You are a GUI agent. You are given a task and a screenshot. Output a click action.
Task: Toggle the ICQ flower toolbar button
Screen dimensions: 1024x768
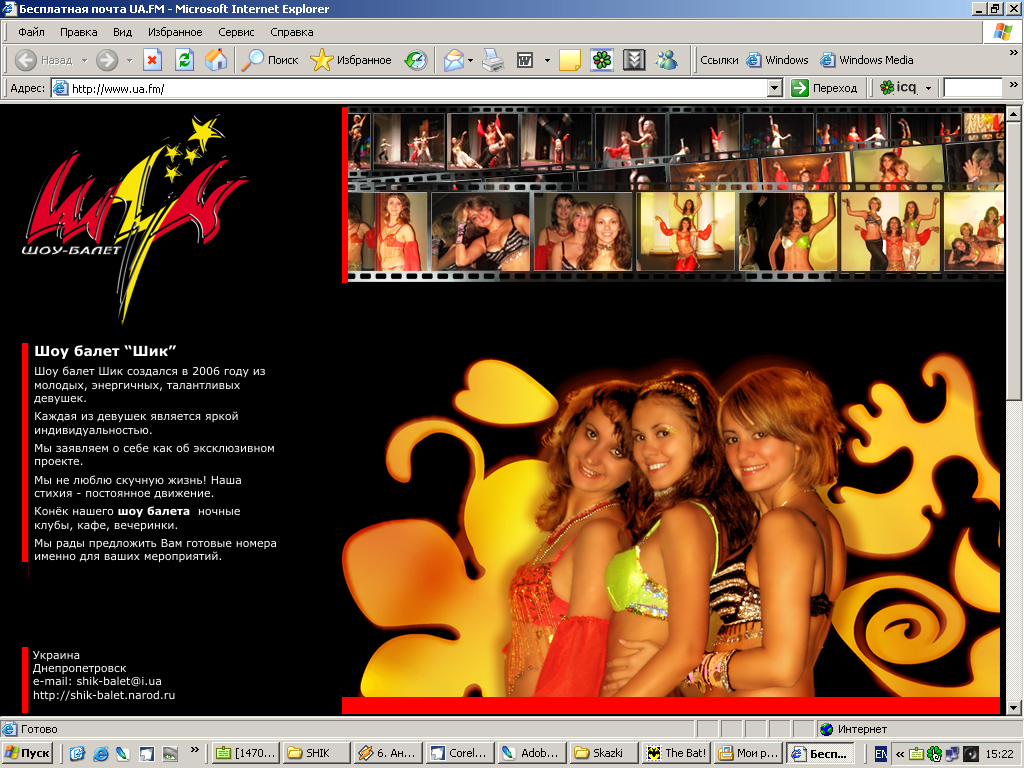pos(601,60)
